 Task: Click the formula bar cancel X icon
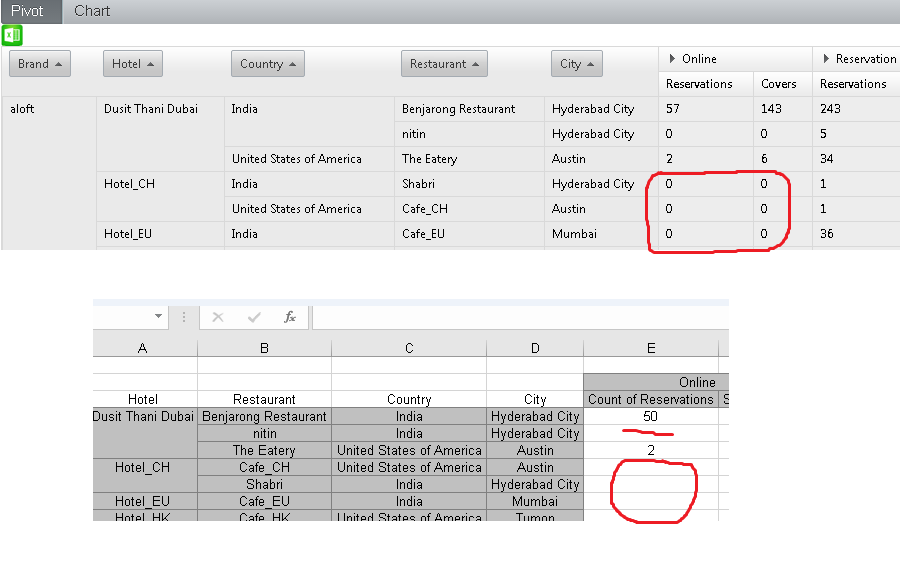(x=218, y=317)
